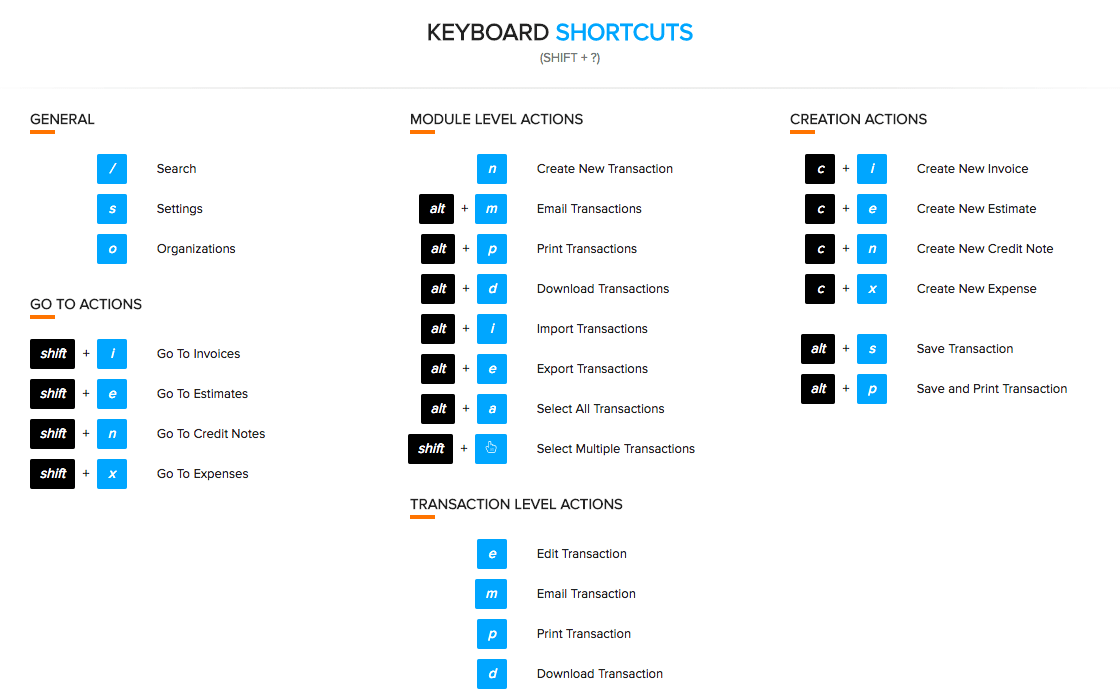This screenshot has height=698, width=1120.
Task: Click the black 'alt' key beside Print Transactions
Action: (x=437, y=248)
